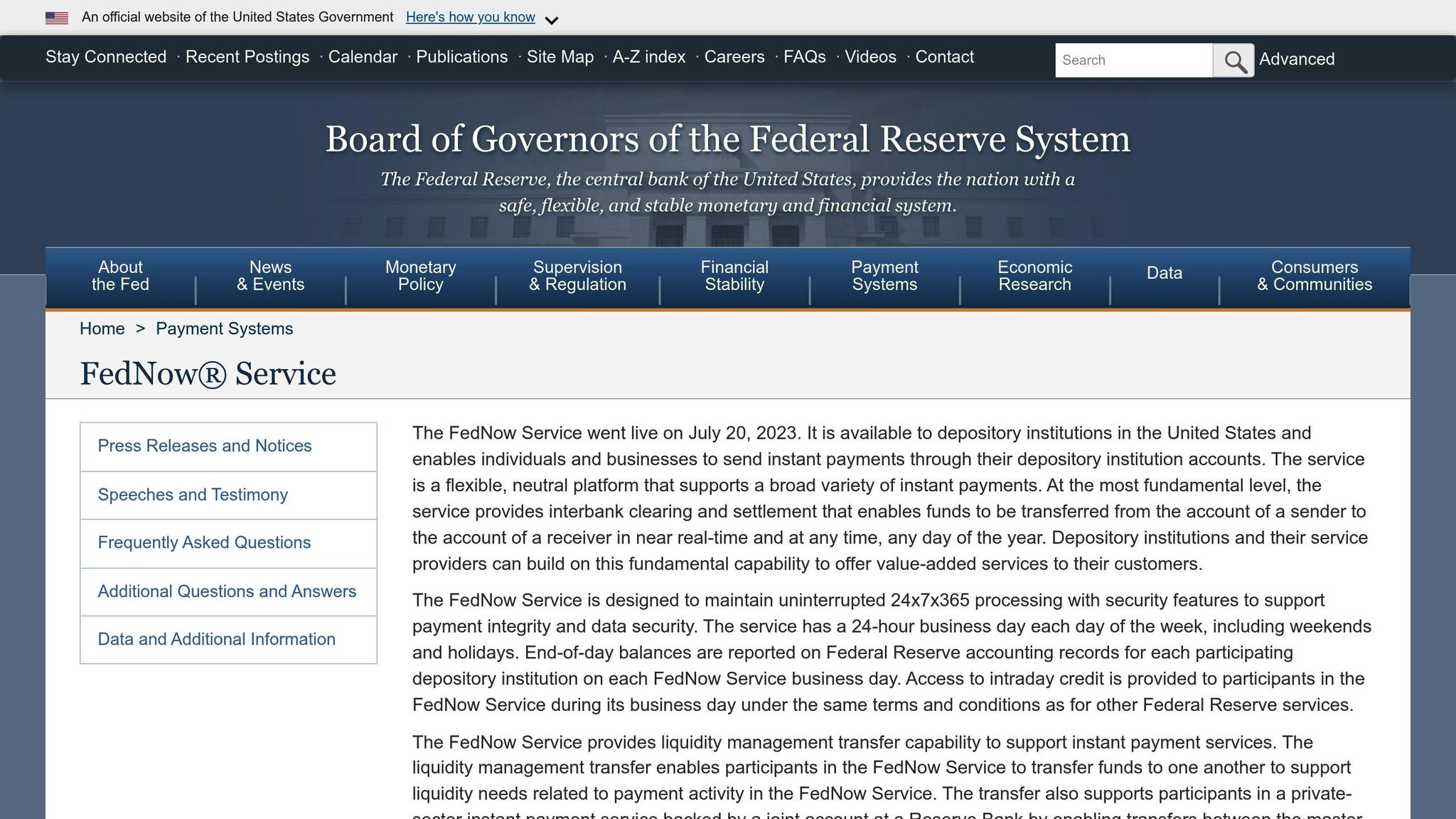Open the Careers page
Image resolution: width=1456 pixels, height=819 pixels.
tap(734, 57)
